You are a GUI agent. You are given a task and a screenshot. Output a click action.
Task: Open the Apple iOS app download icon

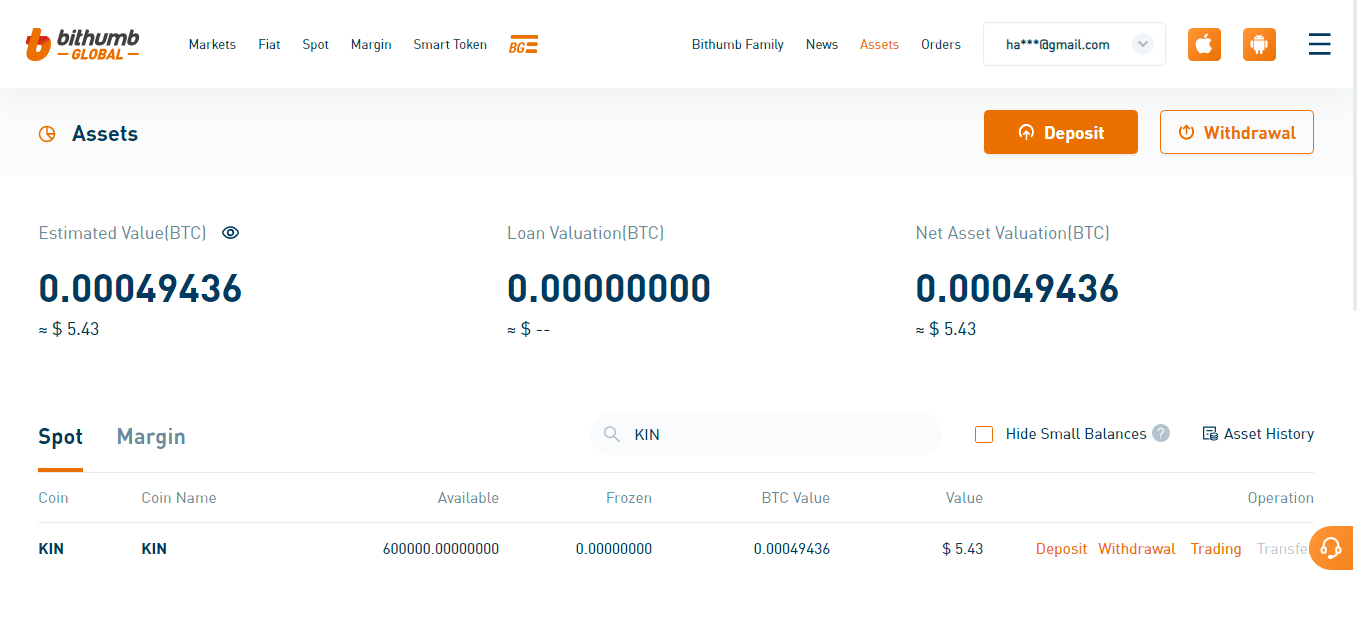(1204, 45)
